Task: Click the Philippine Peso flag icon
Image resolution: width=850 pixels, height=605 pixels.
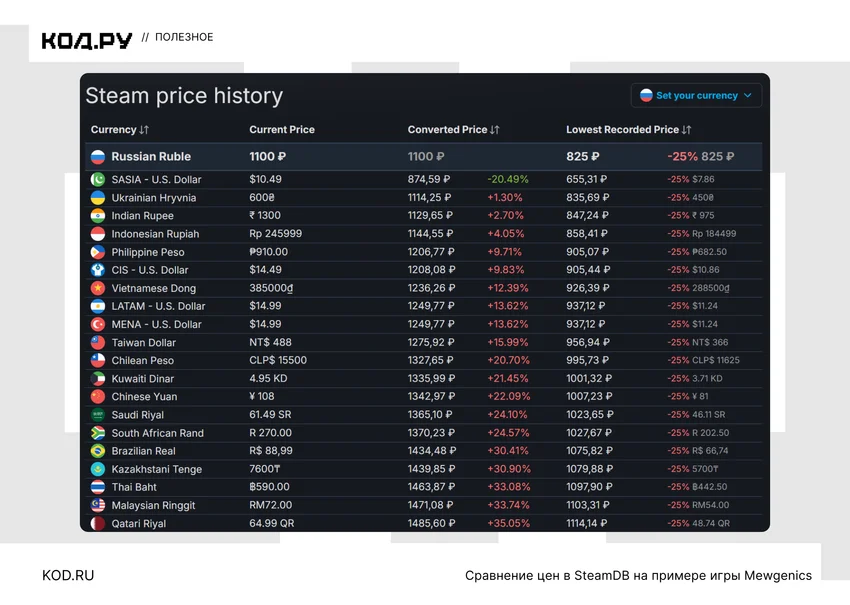Action: point(98,252)
